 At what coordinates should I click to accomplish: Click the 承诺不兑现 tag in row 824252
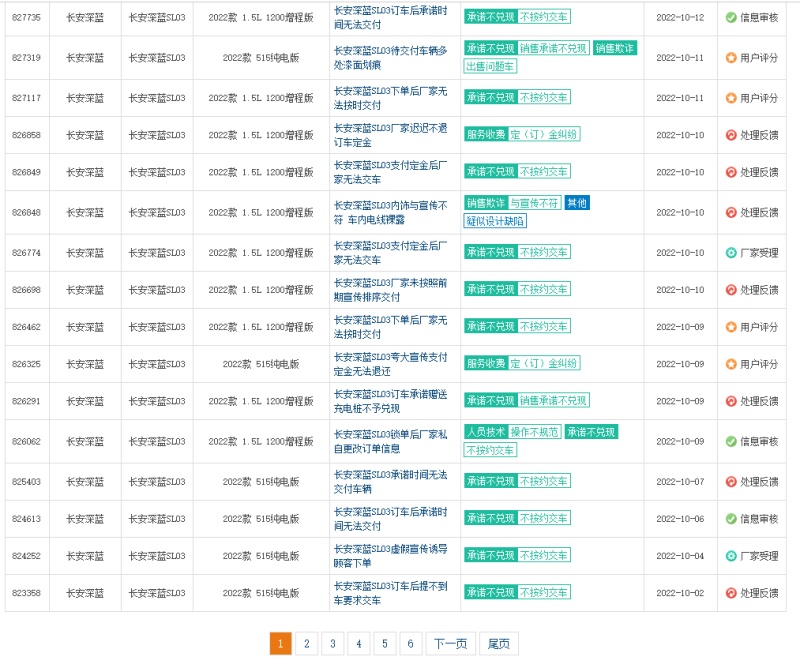point(491,555)
